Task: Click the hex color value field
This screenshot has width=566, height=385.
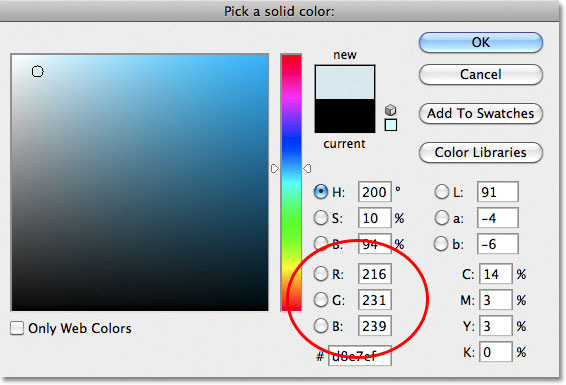Action: tap(360, 356)
